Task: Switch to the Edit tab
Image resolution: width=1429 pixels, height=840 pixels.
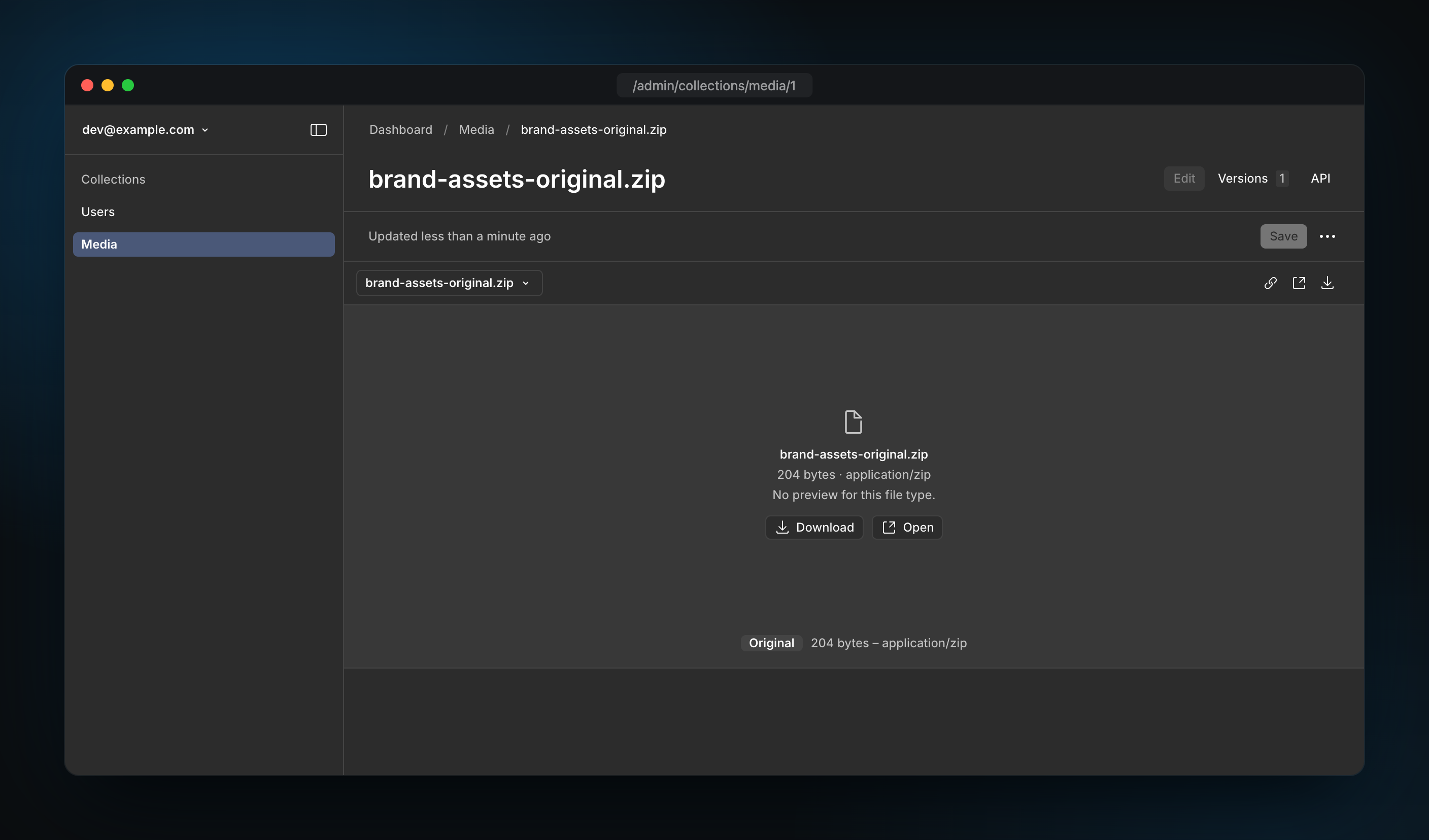Action: 1184,179
